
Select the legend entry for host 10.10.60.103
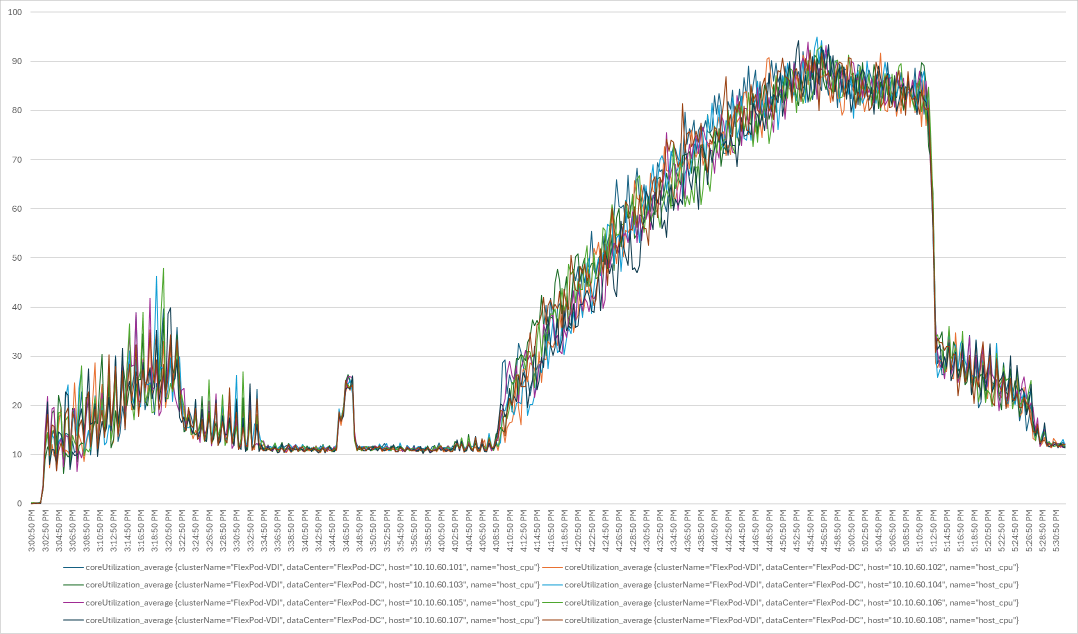[x=302, y=585]
